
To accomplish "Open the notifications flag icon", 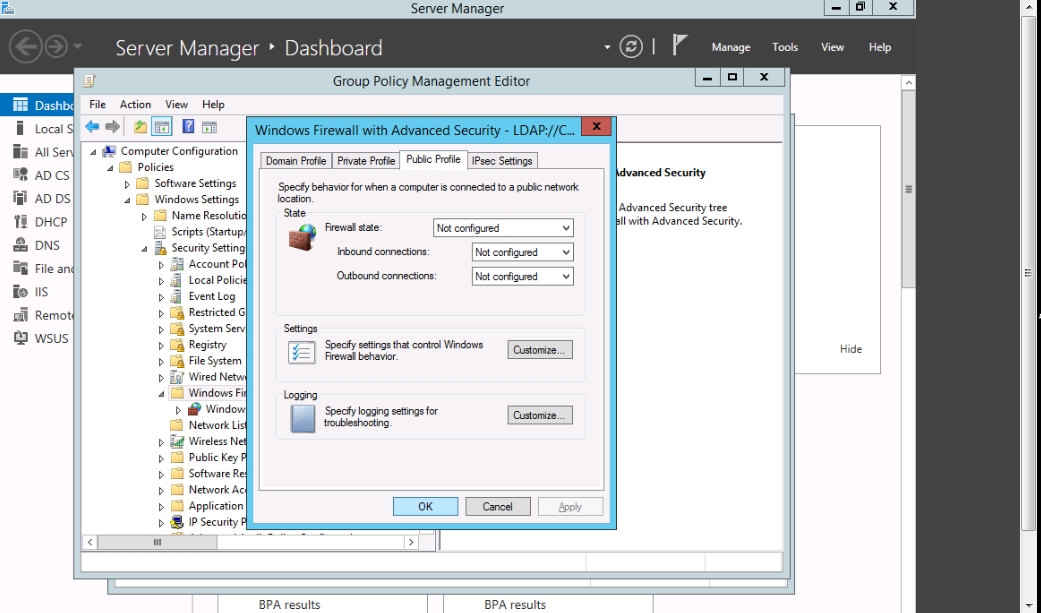I will pos(680,46).
